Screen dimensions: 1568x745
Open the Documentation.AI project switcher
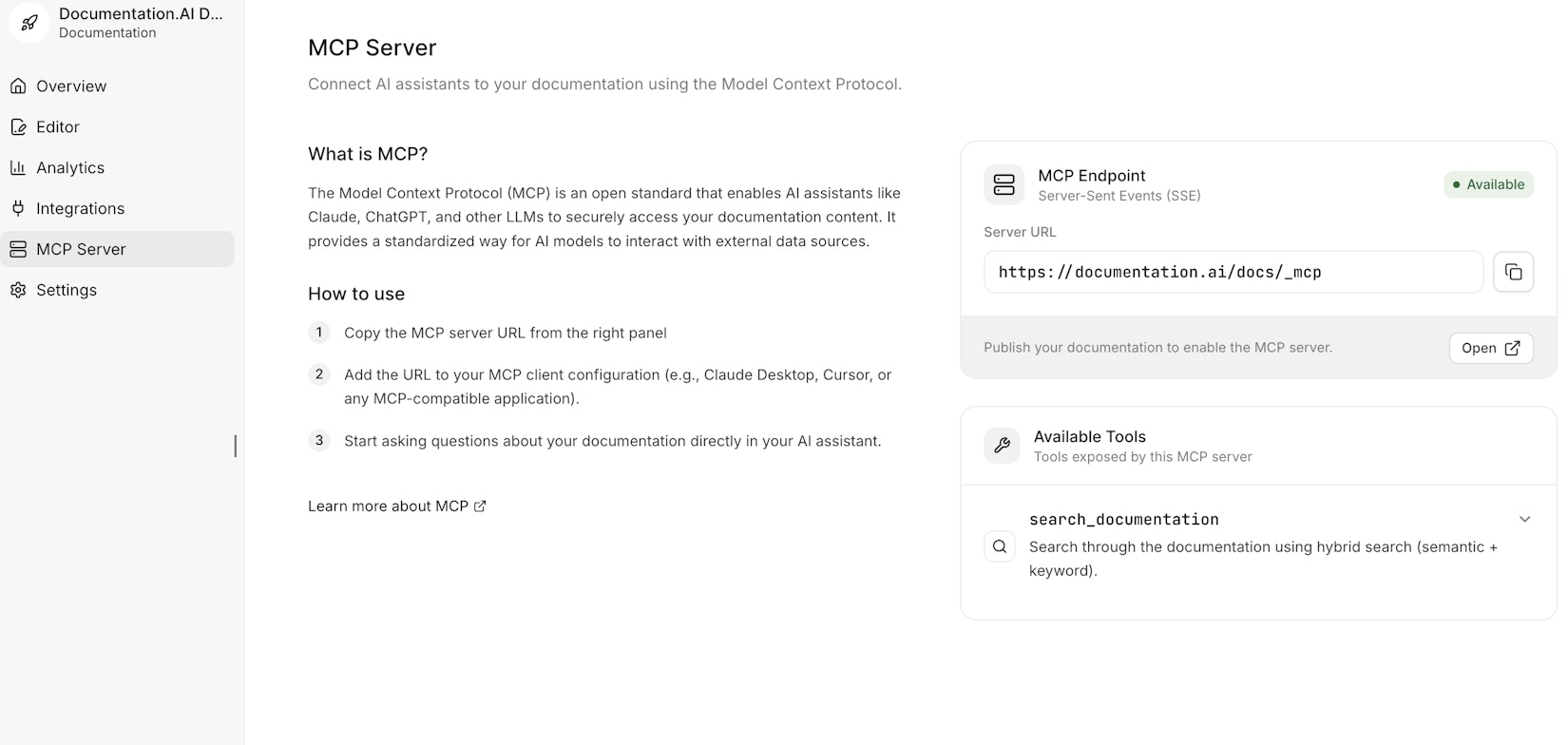coord(140,23)
